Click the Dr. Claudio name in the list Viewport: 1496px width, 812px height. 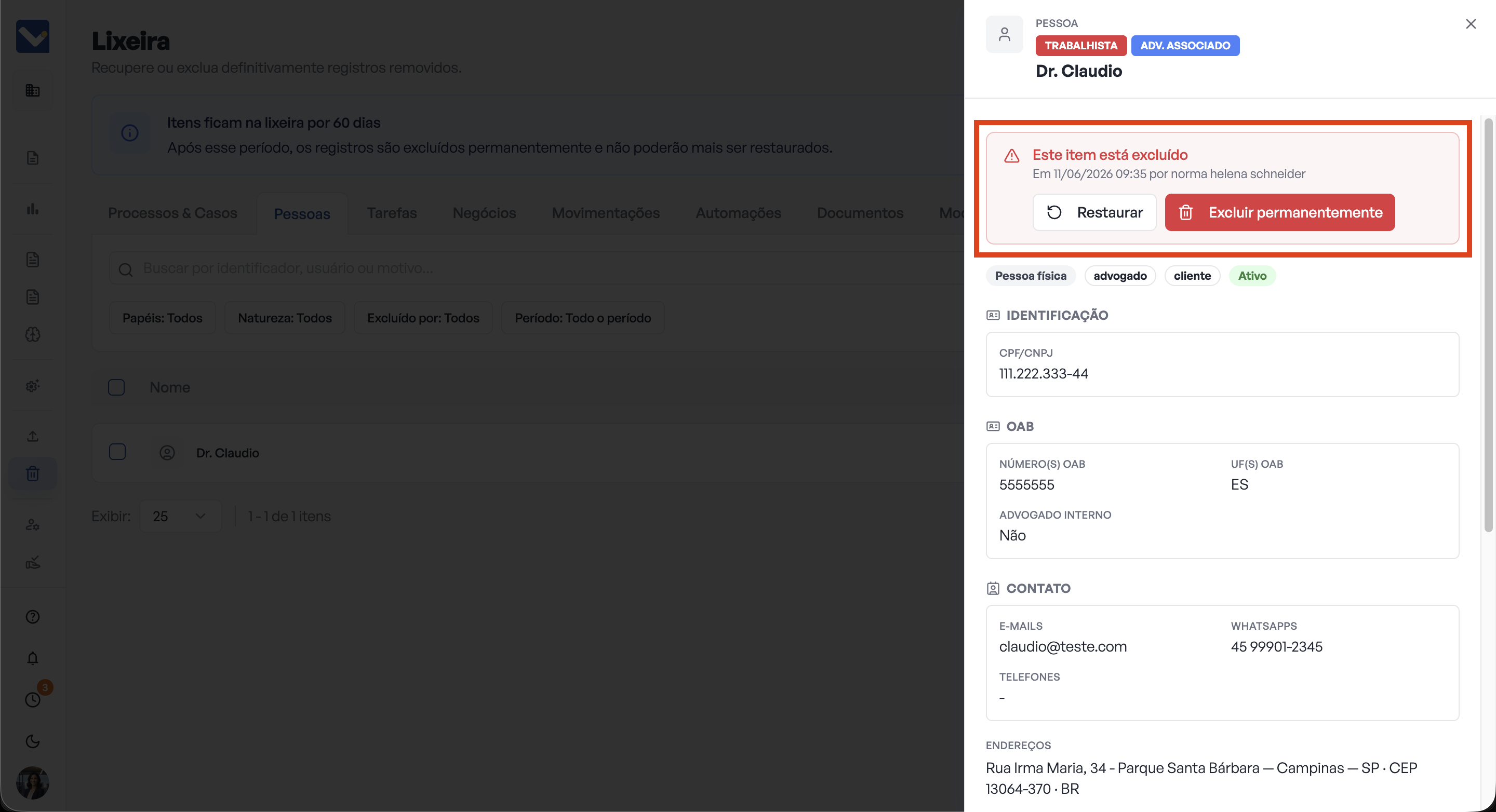[228, 453]
